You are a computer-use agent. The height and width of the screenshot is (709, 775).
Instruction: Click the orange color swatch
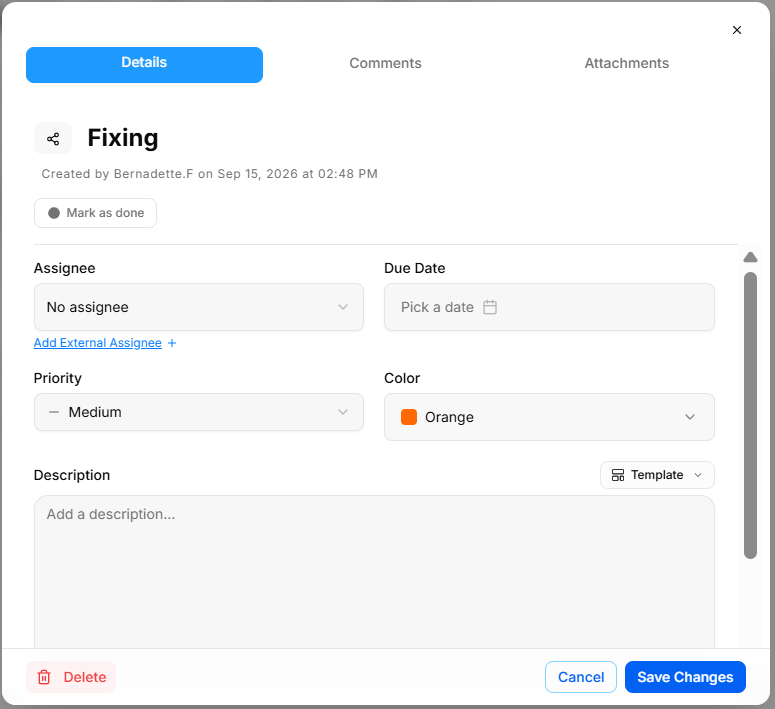pyautogui.click(x=409, y=417)
